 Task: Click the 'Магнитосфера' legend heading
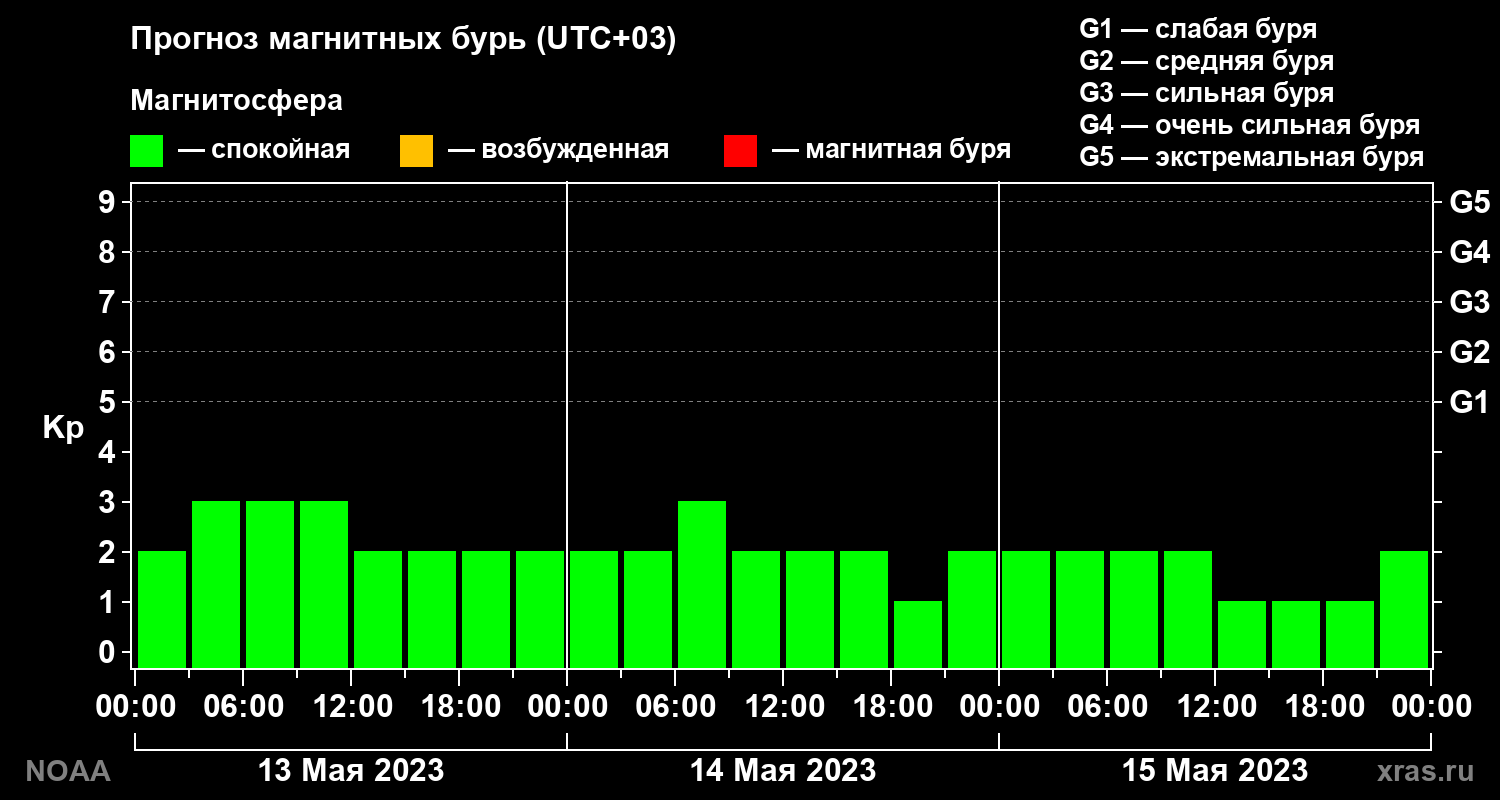(236, 101)
